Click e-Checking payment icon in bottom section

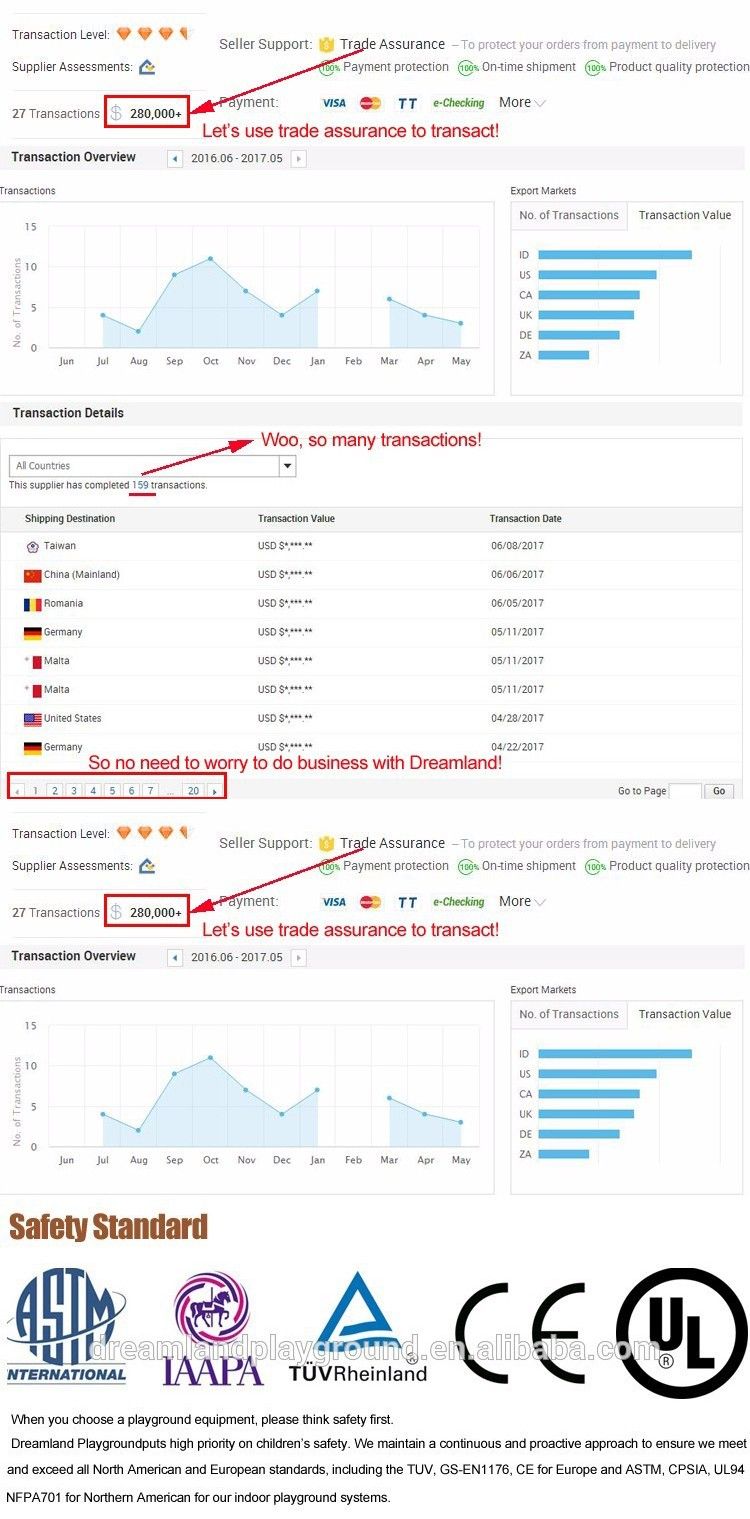[458, 902]
